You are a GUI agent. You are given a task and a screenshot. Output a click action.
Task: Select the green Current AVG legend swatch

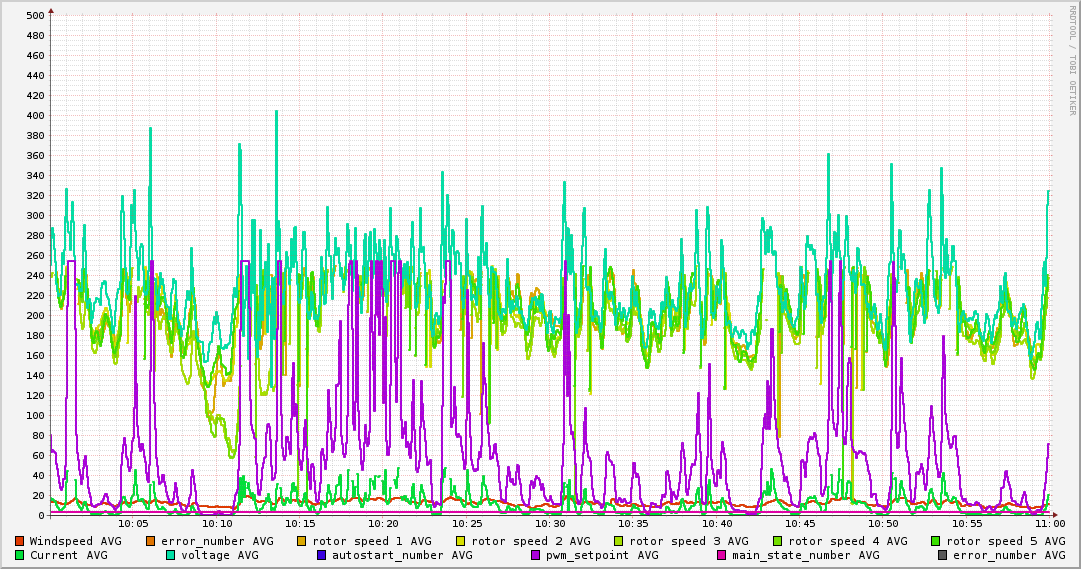pos(20,555)
